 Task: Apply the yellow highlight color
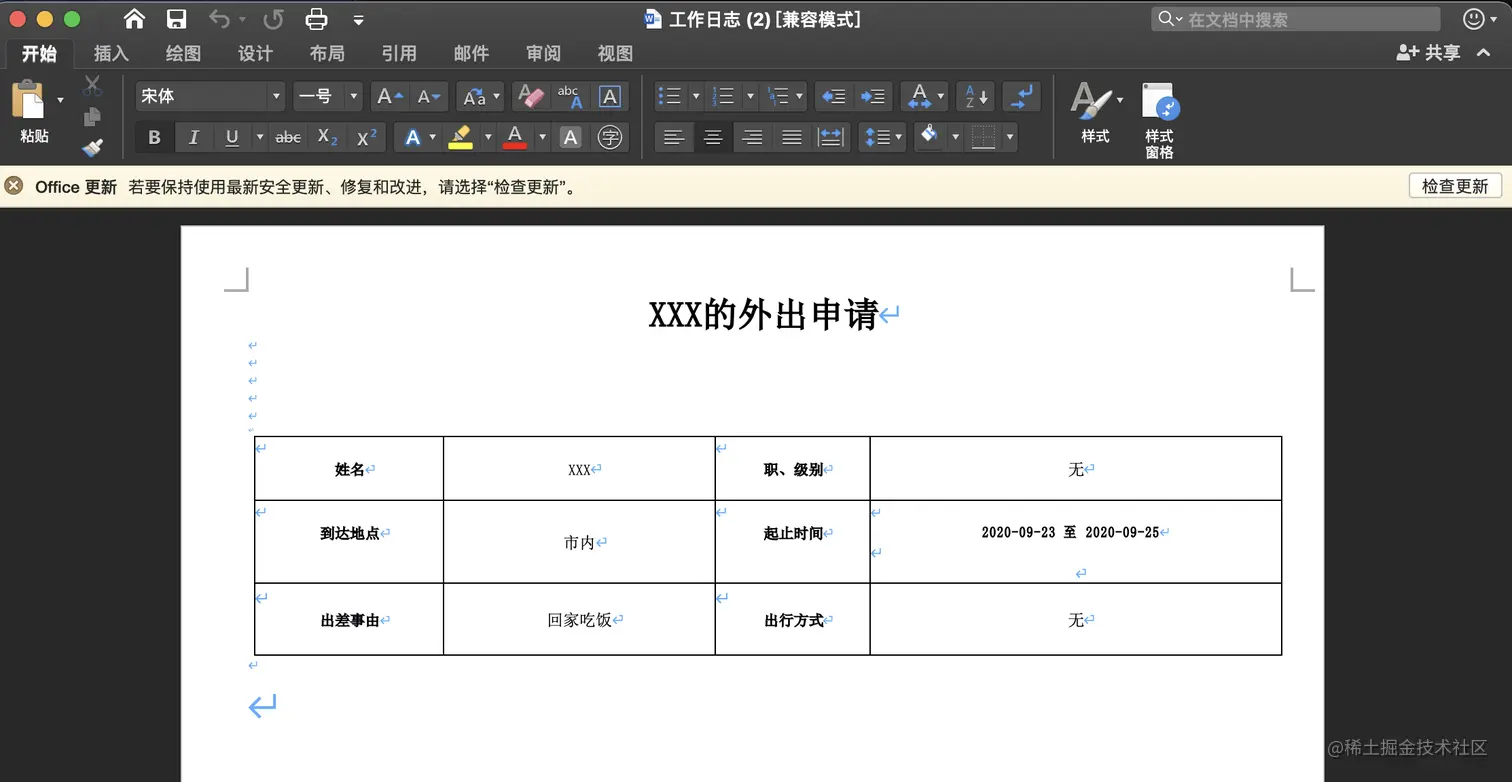click(460, 137)
